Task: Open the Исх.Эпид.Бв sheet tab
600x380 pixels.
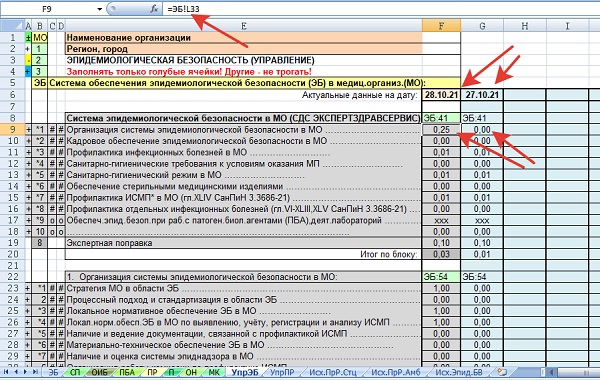Action: coord(459,372)
